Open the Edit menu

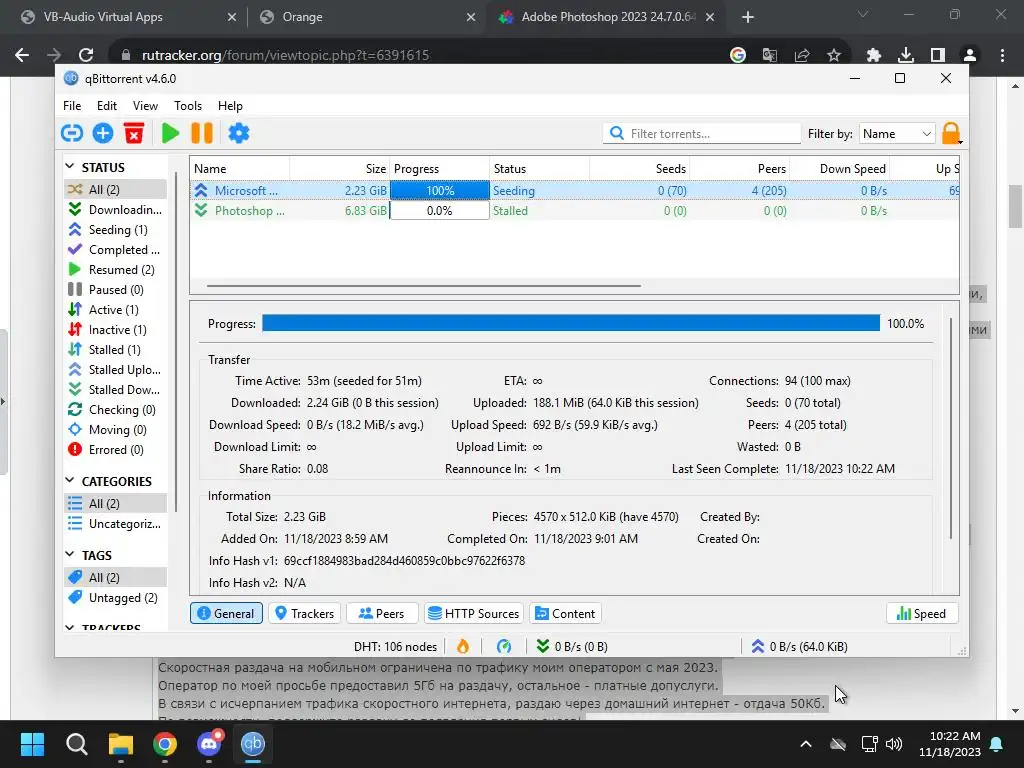click(106, 106)
